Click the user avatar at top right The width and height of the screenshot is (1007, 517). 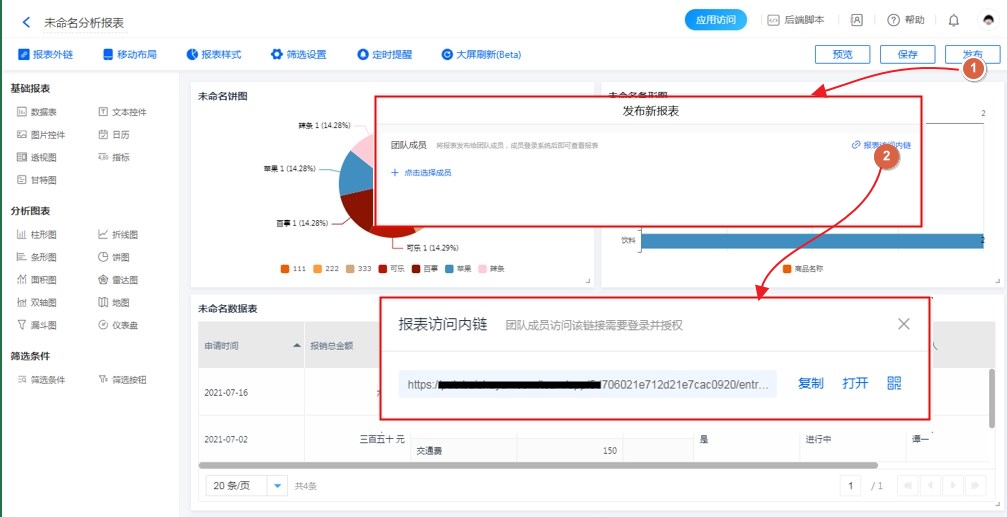[987, 21]
